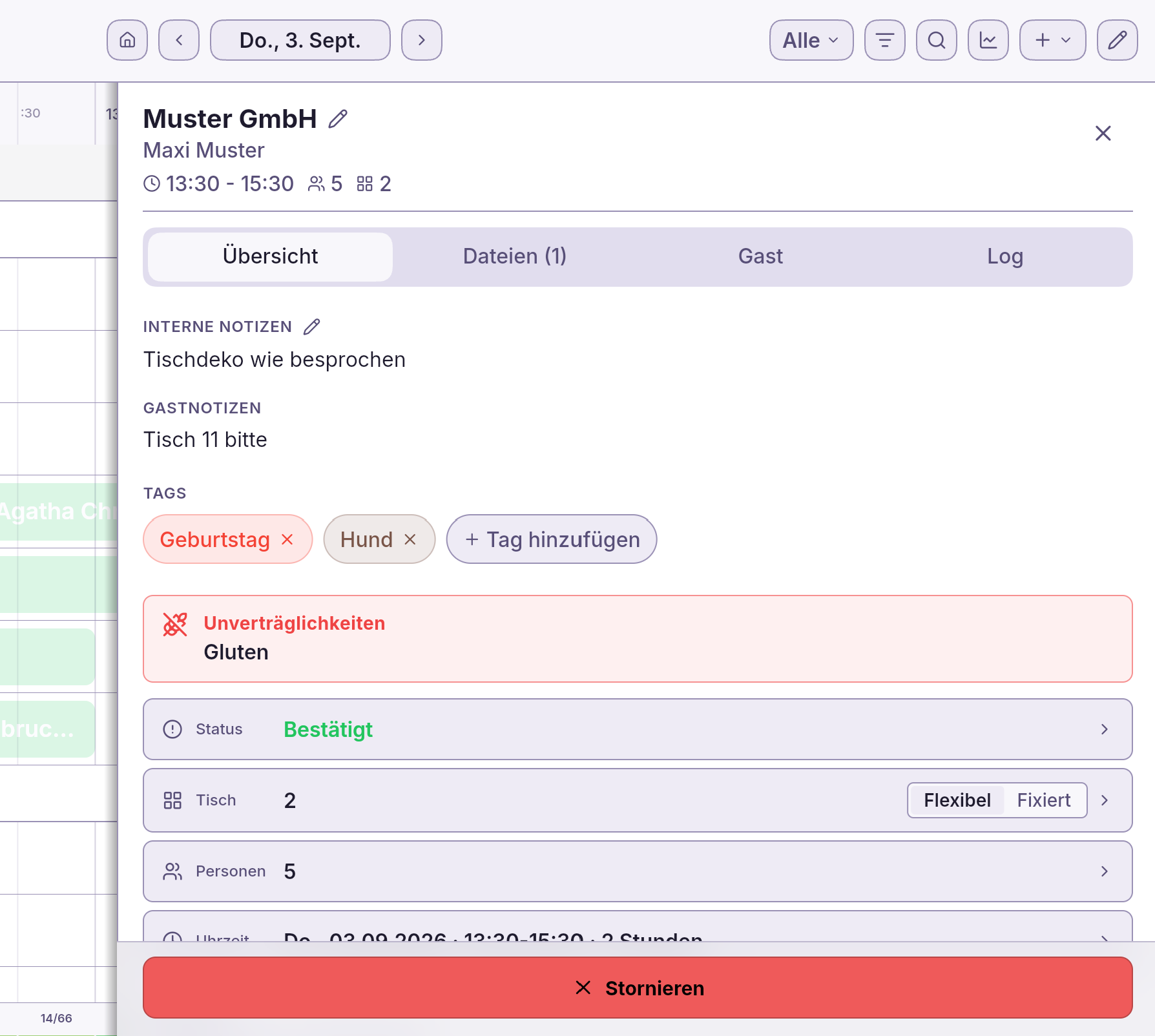This screenshot has height=1036, width=1155.
Task: Select the Hund tag label
Action: click(366, 539)
